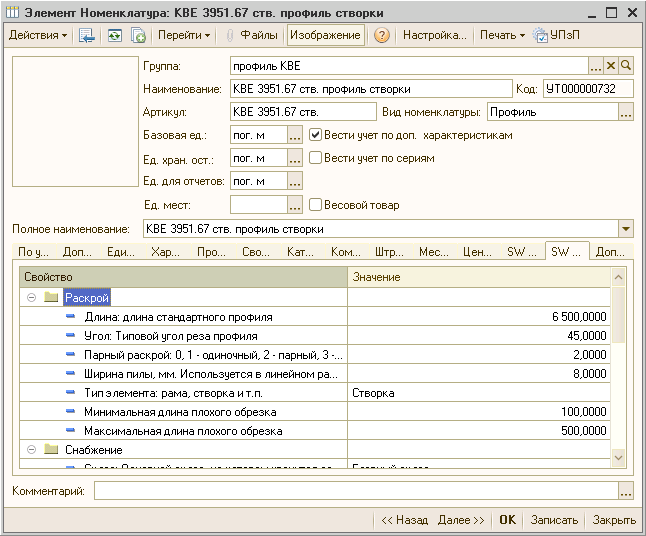
Task: Open the Группа value with magnifier icon
Action: (x=626, y=66)
